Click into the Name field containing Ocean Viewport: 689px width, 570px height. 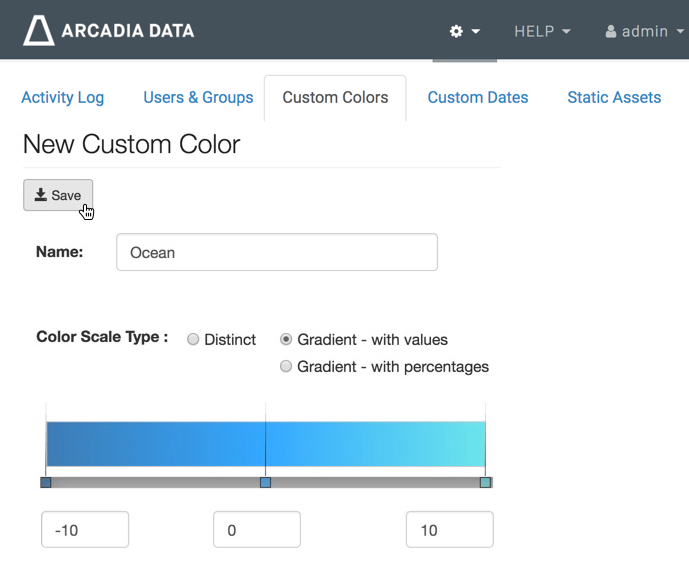(277, 252)
